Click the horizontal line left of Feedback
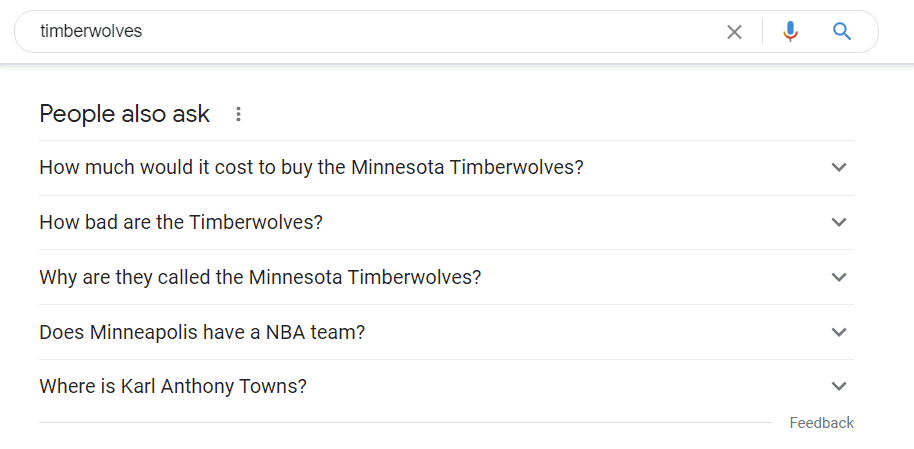 [x=400, y=422]
